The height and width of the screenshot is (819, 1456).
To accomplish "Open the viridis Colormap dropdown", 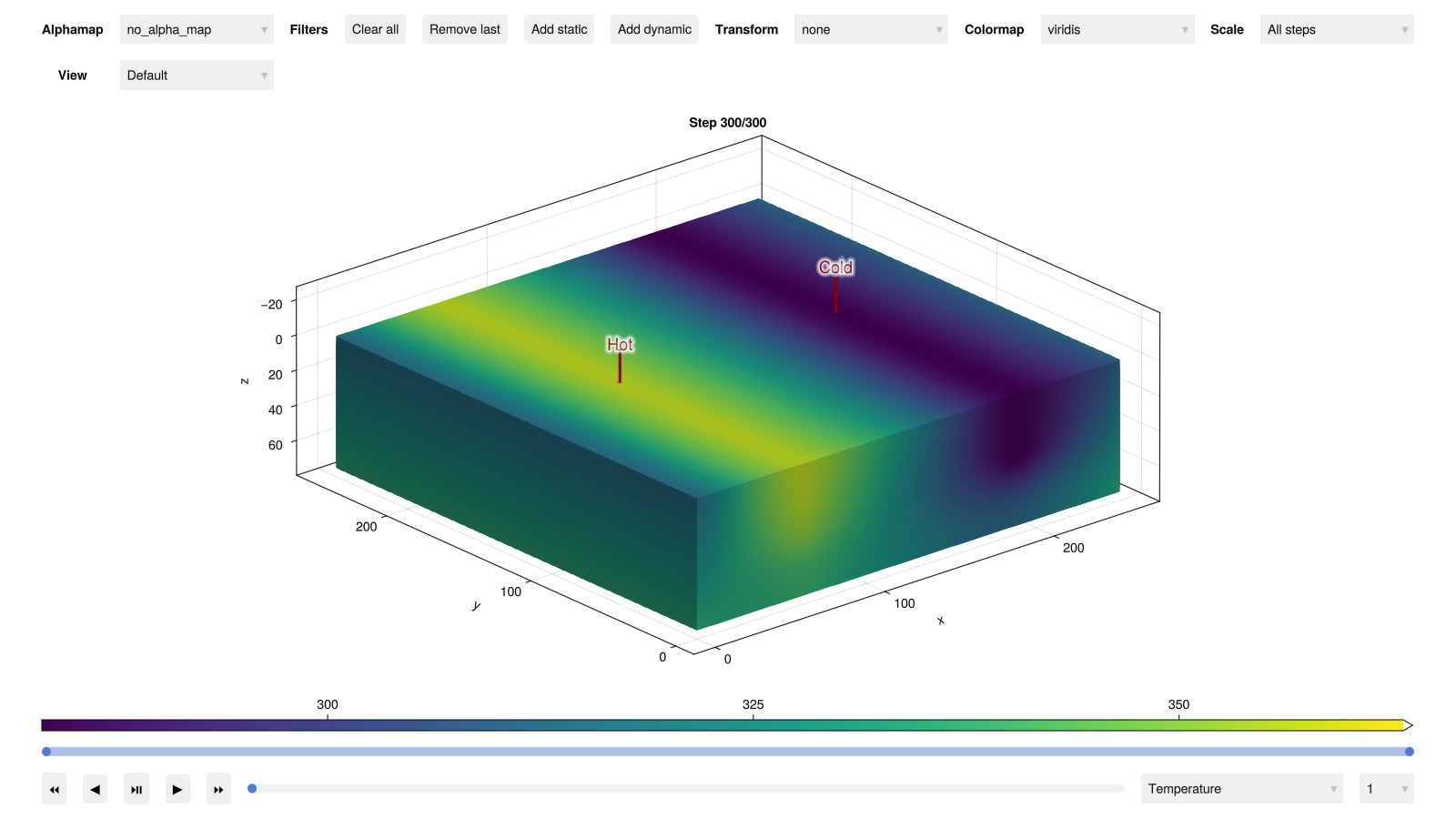I will [1117, 29].
